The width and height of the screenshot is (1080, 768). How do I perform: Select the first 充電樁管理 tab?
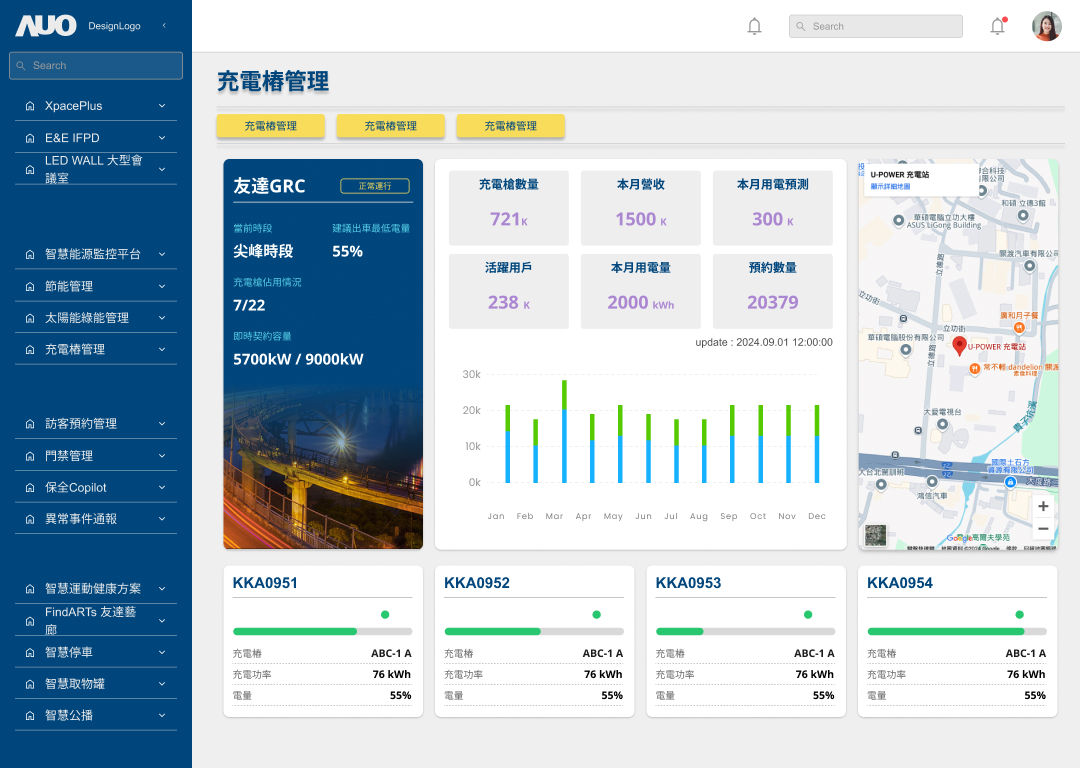(270, 126)
